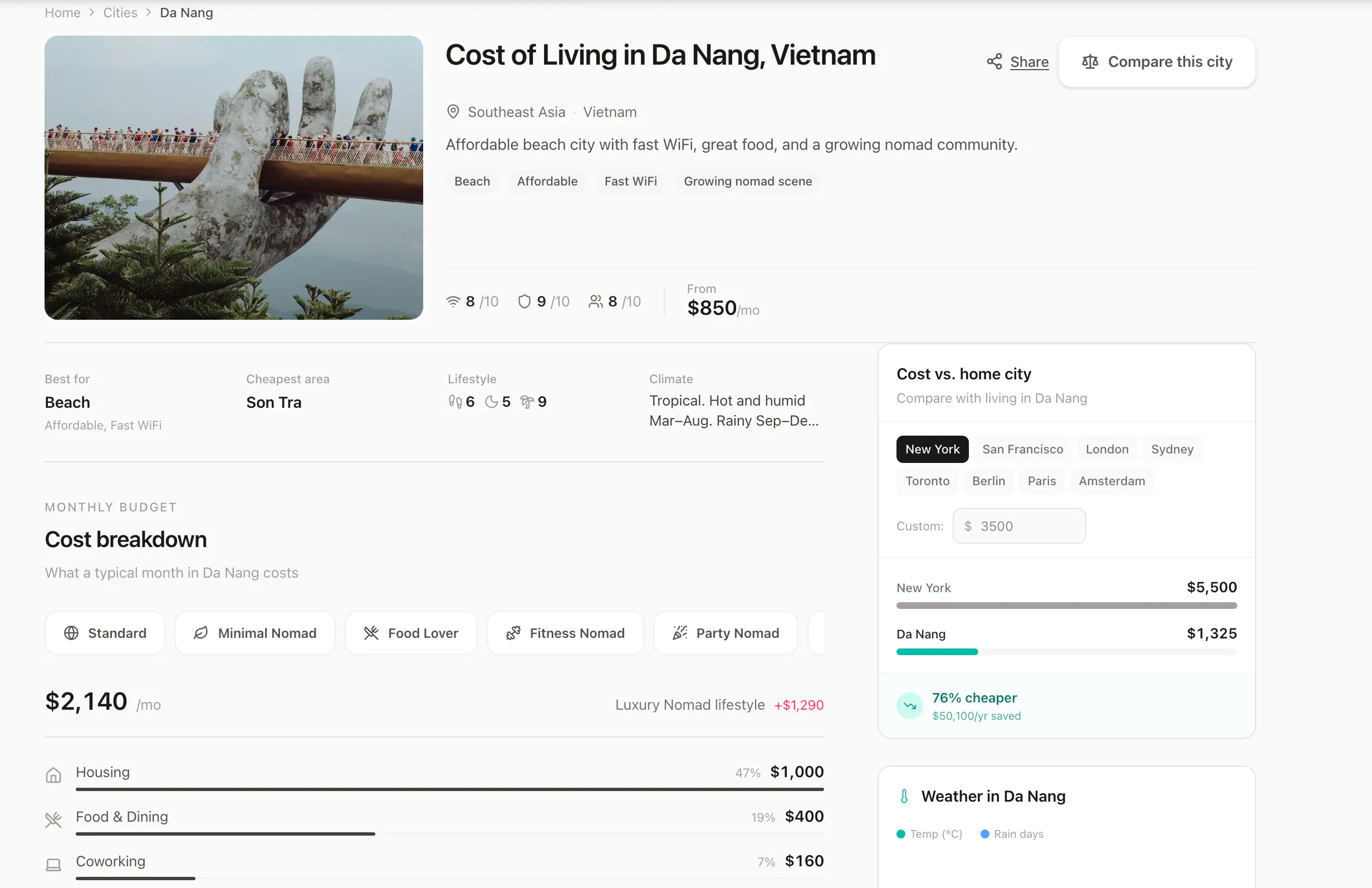Click the Compare this city button
This screenshot has height=888, width=1372.
tap(1157, 62)
